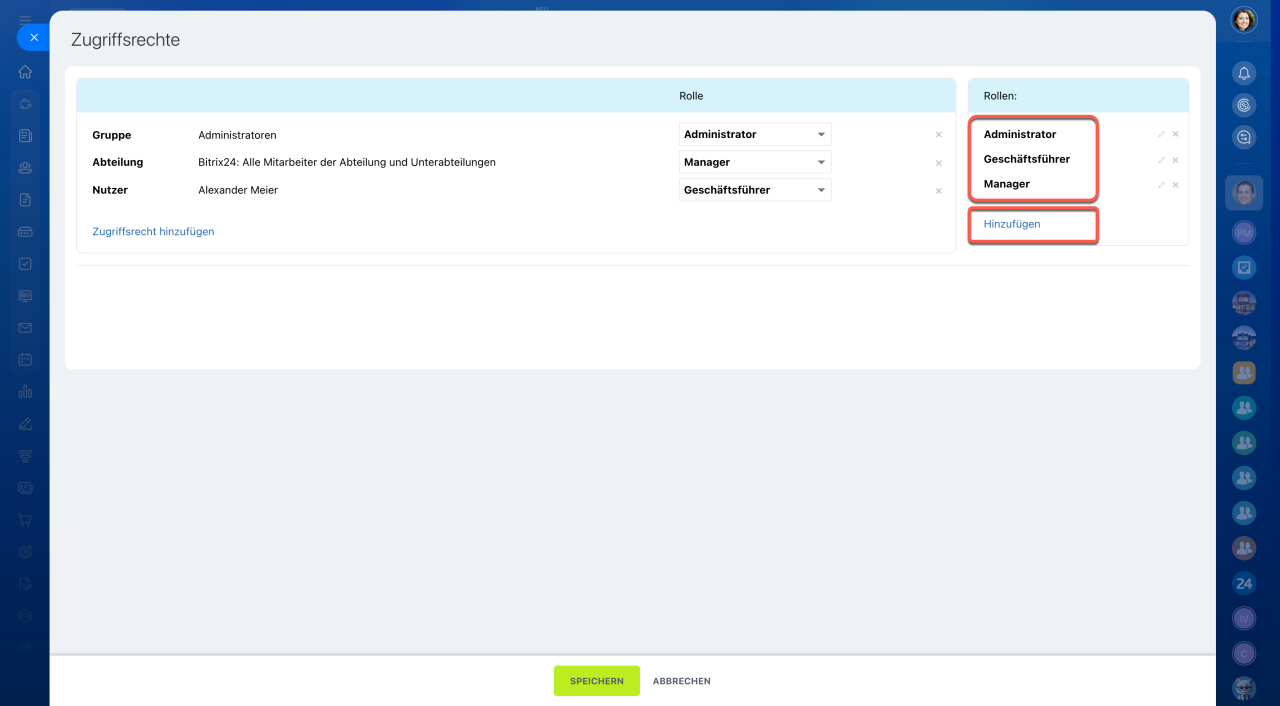The image size is (1280, 706).
Task: Open role dropdown for Bitrix24 Abteilung
Action: coord(755,162)
